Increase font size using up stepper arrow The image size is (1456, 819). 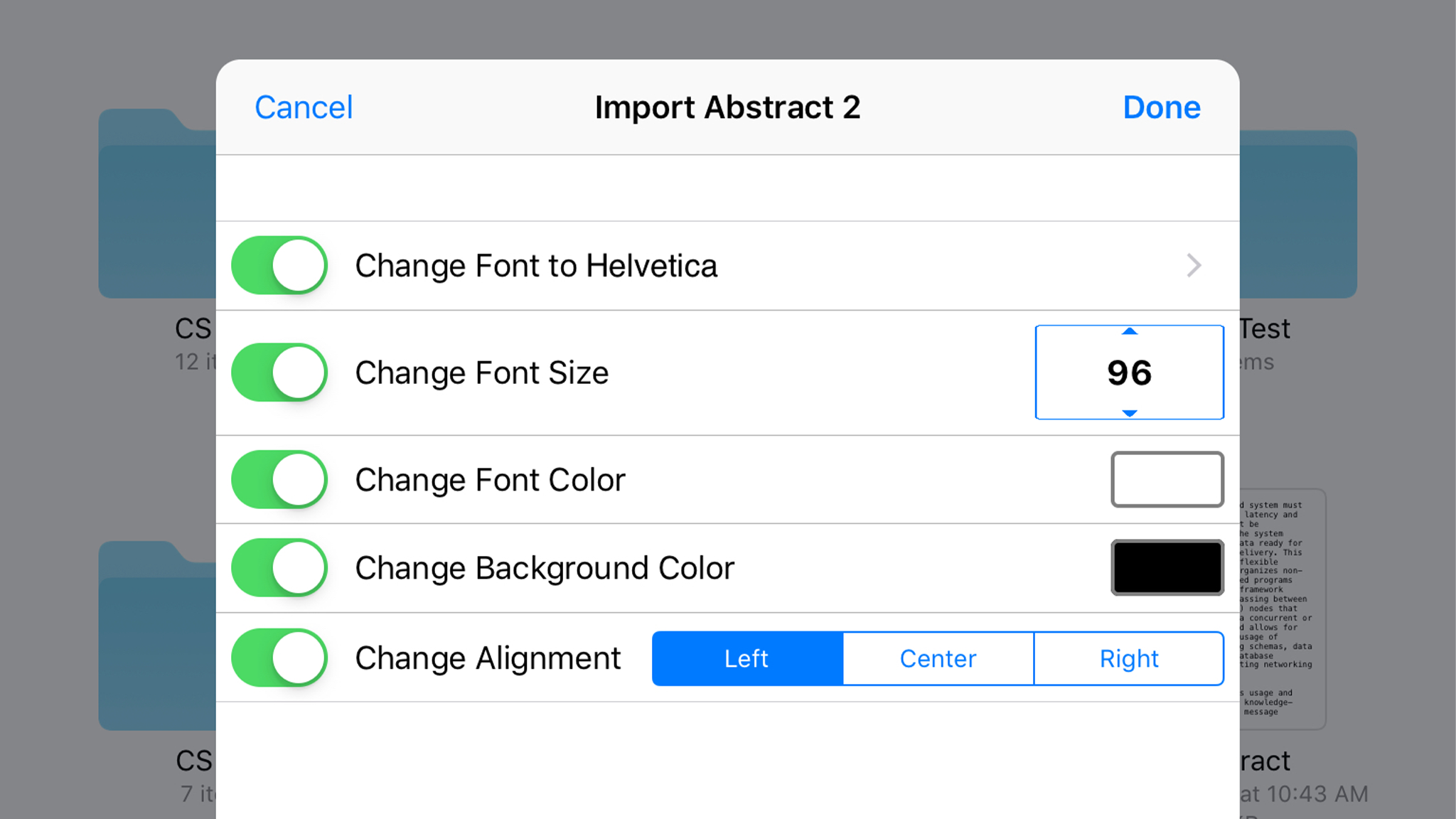click(x=1129, y=331)
